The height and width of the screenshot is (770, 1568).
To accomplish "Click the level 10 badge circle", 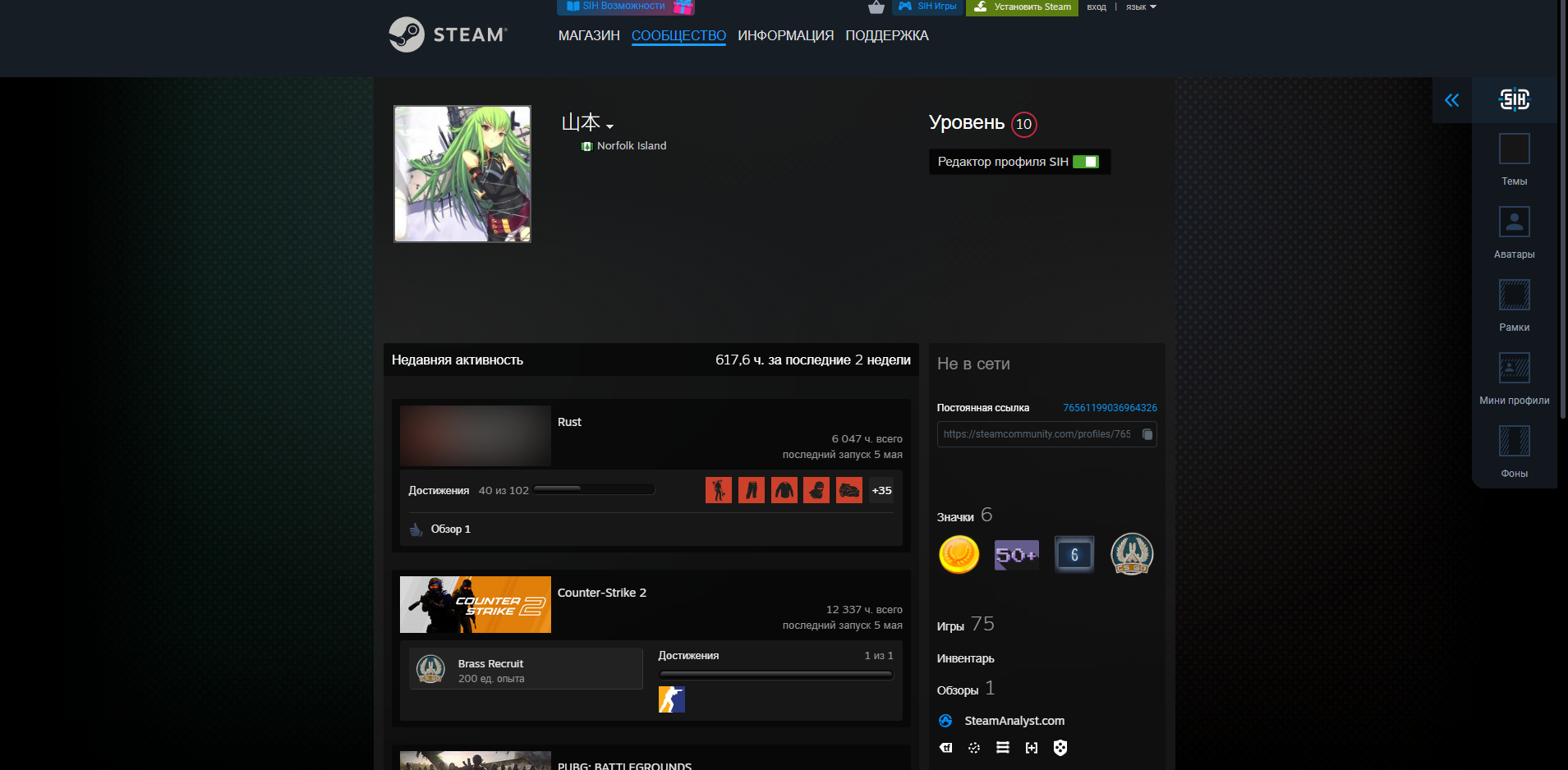I will pos(1023,124).
